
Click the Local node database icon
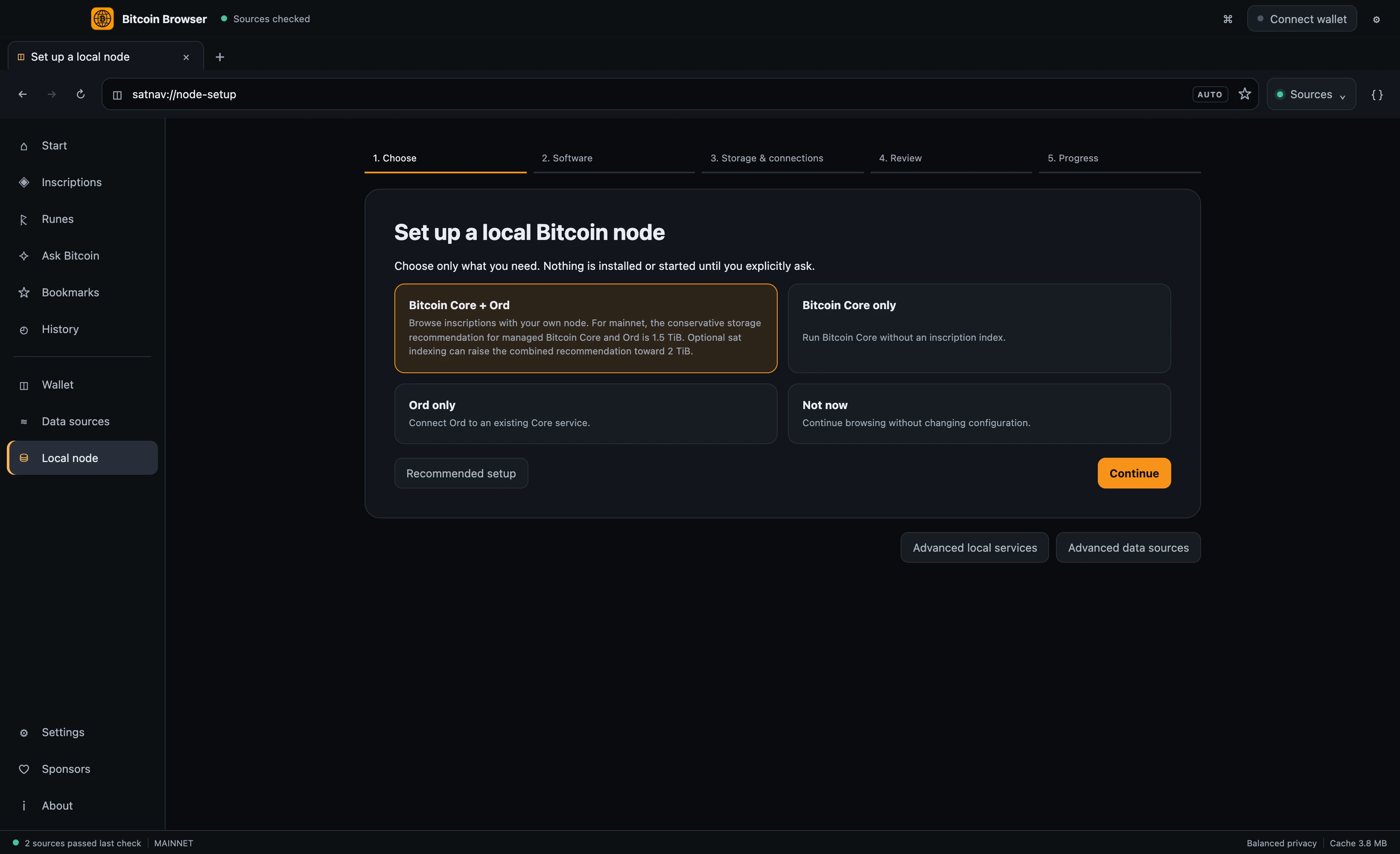24,458
